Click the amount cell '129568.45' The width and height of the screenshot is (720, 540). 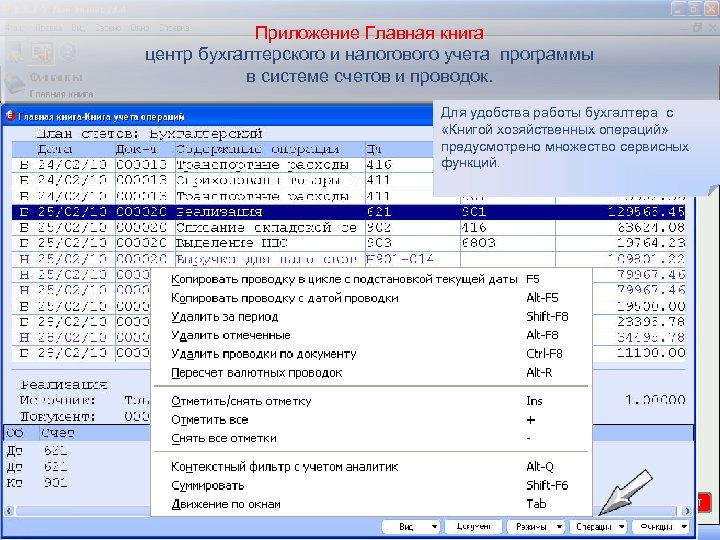click(x=646, y=212)
